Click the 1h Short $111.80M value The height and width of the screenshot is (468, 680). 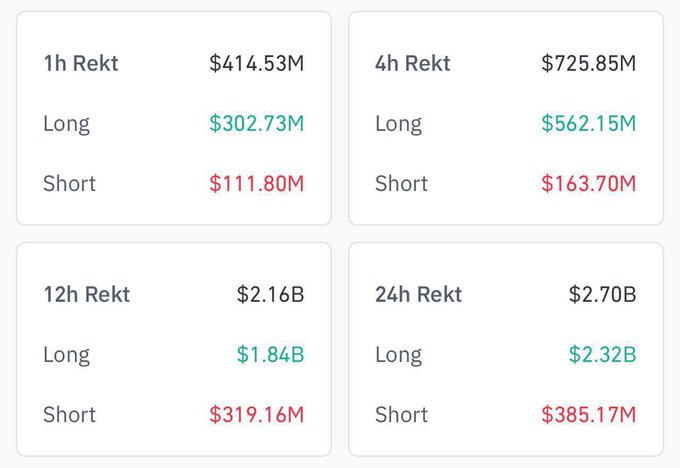click(256, 184)
